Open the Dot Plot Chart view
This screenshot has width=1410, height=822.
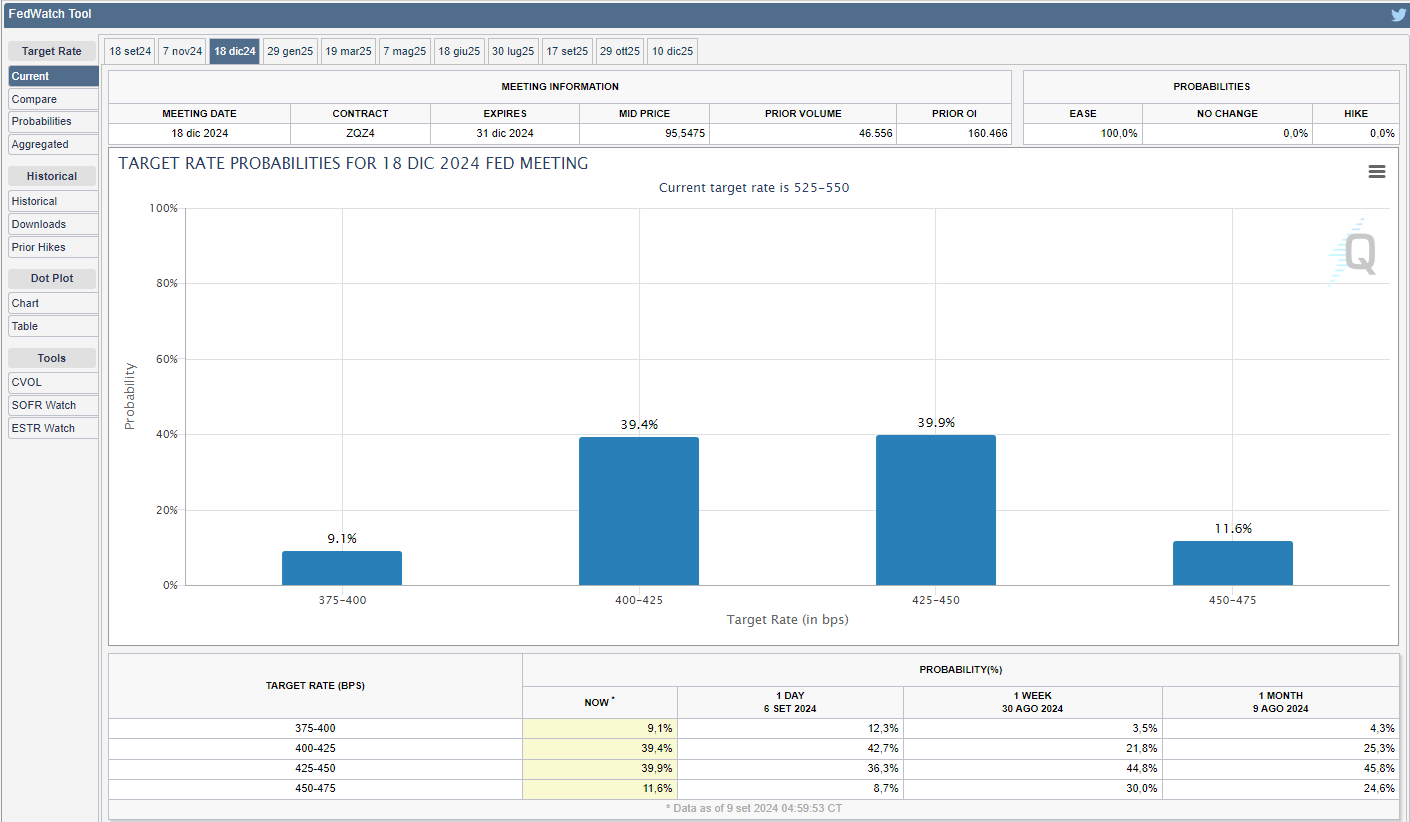(53, 303)
